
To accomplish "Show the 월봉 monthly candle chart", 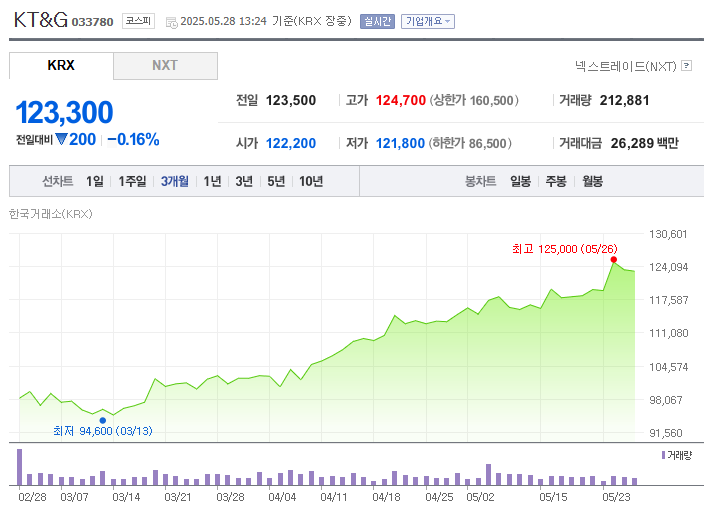I will tap(593, 181).
